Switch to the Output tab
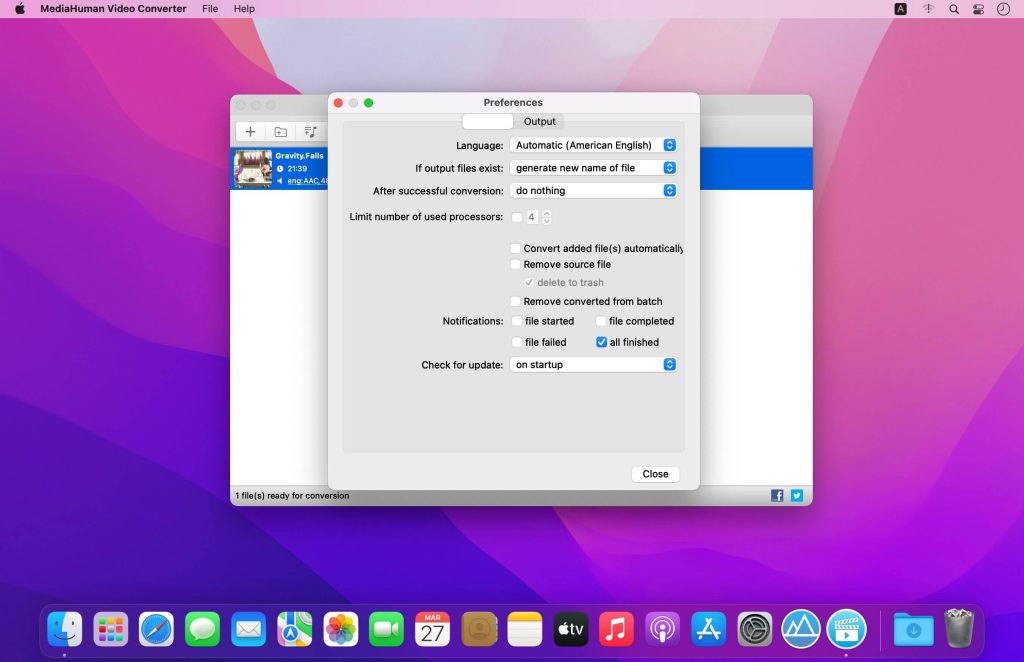 coord(539,121)
